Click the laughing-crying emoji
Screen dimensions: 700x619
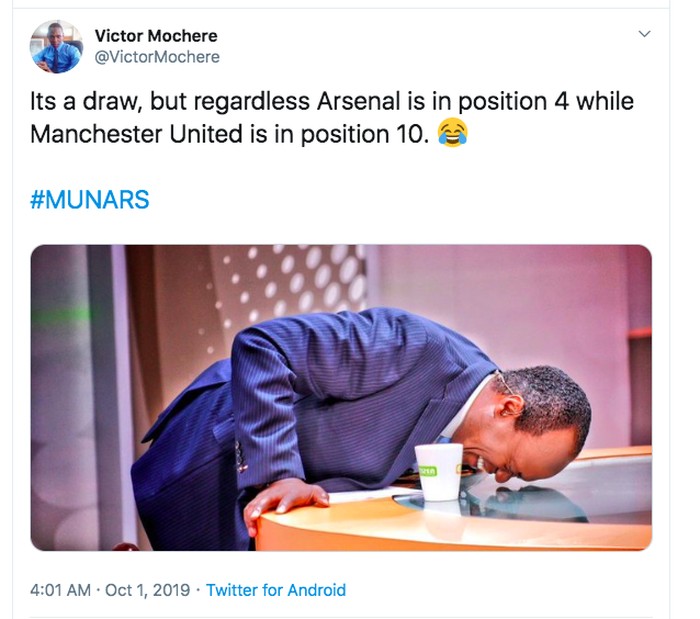point(453,133)
